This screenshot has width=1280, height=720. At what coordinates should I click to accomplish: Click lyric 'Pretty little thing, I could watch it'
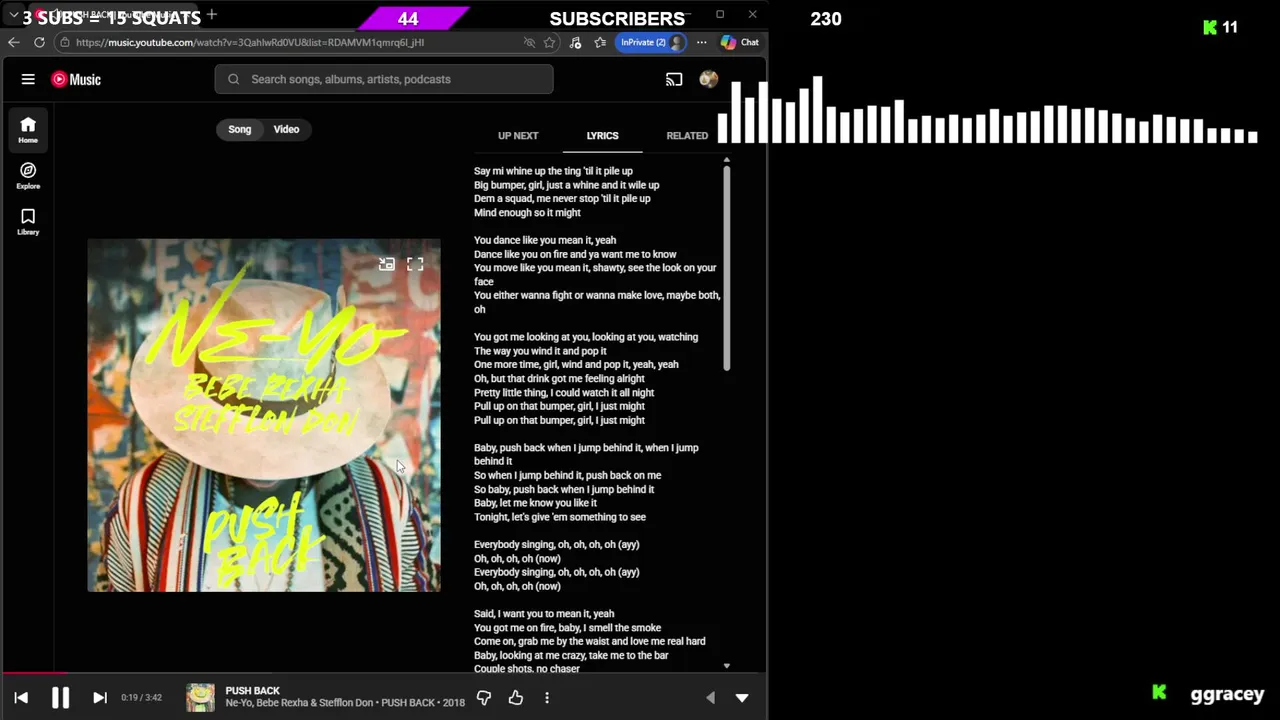(x=564, y=393)
